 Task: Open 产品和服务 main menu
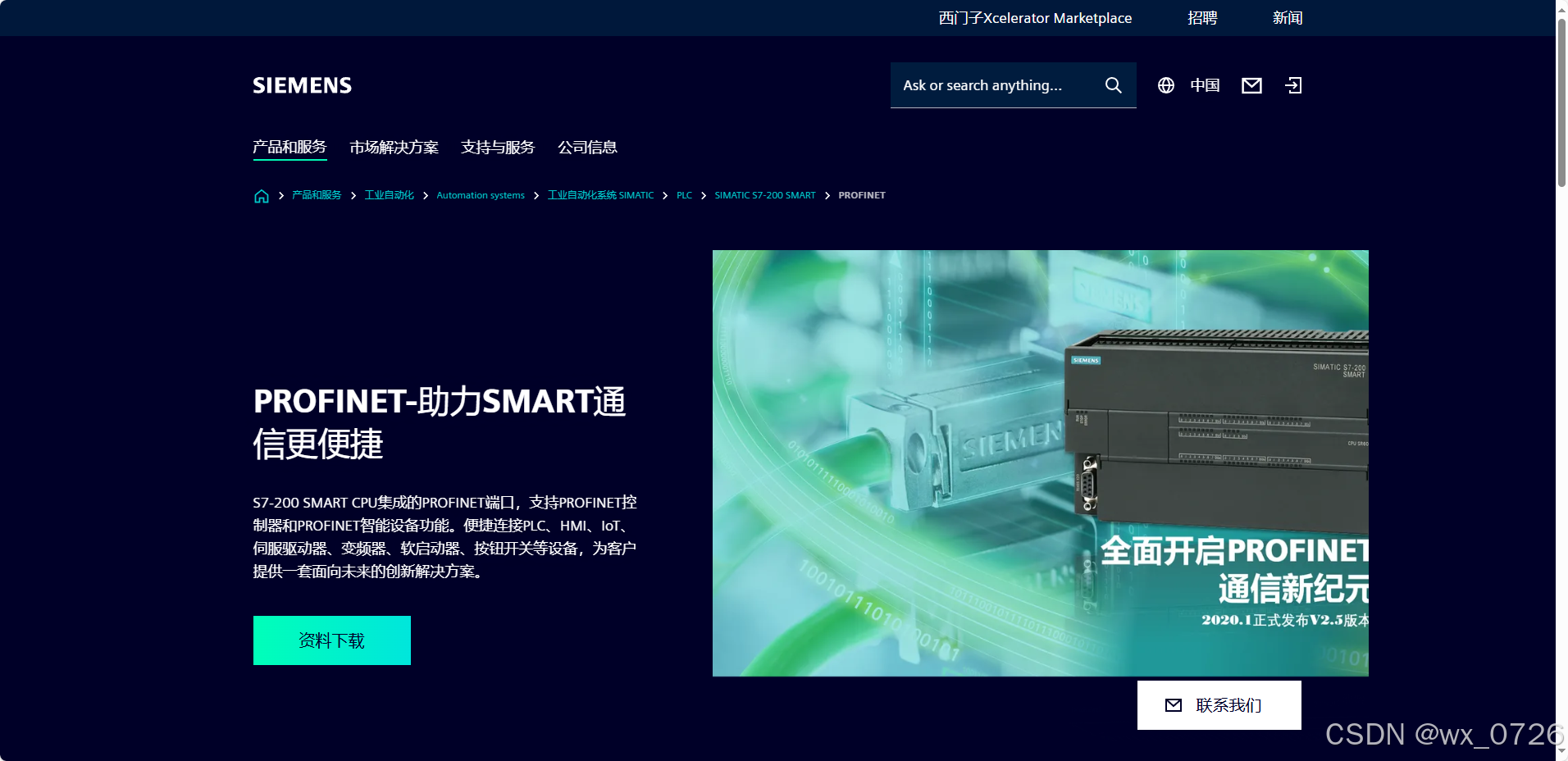[x=289, y=148]
